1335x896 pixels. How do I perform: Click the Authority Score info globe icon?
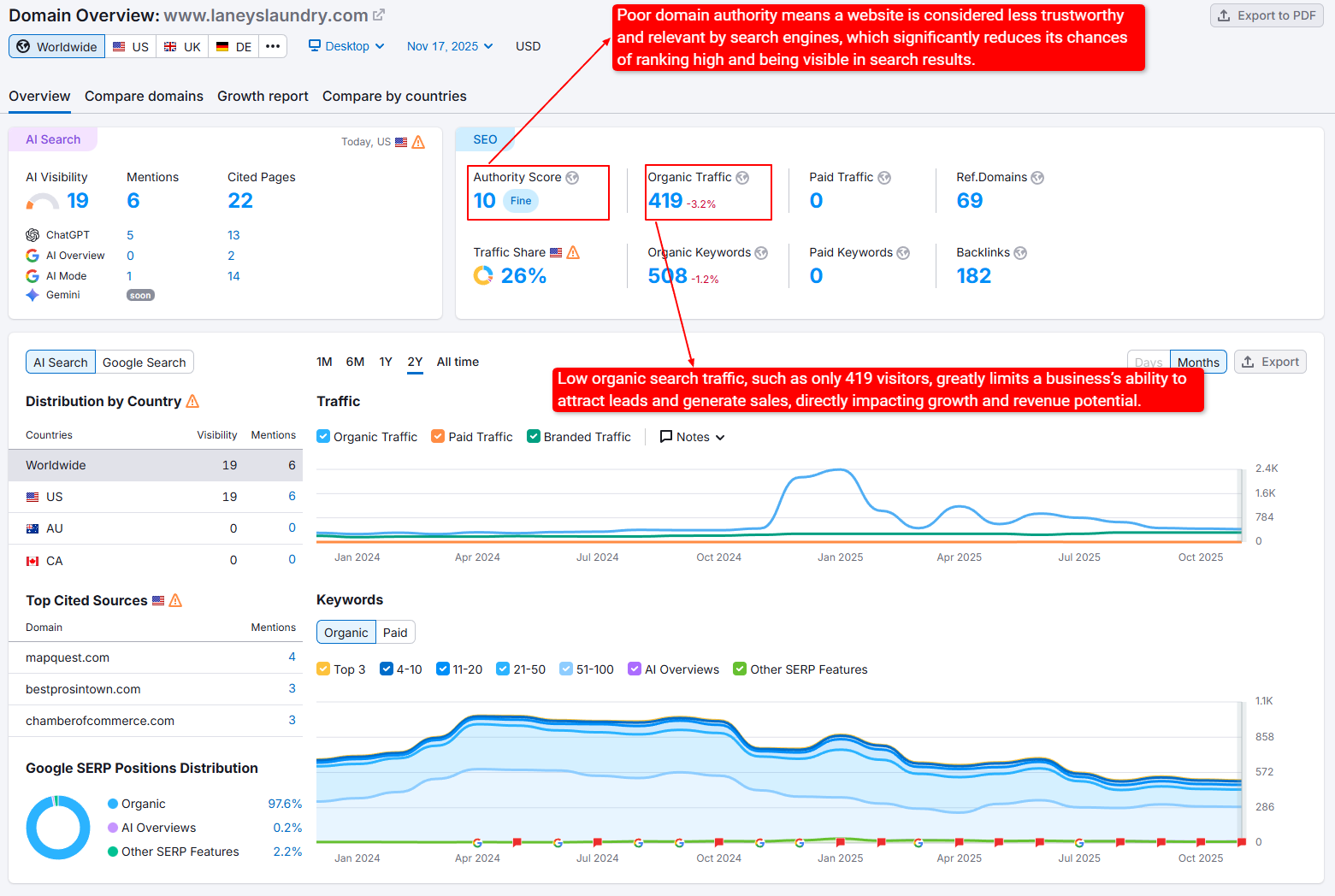tap(572, 178)
